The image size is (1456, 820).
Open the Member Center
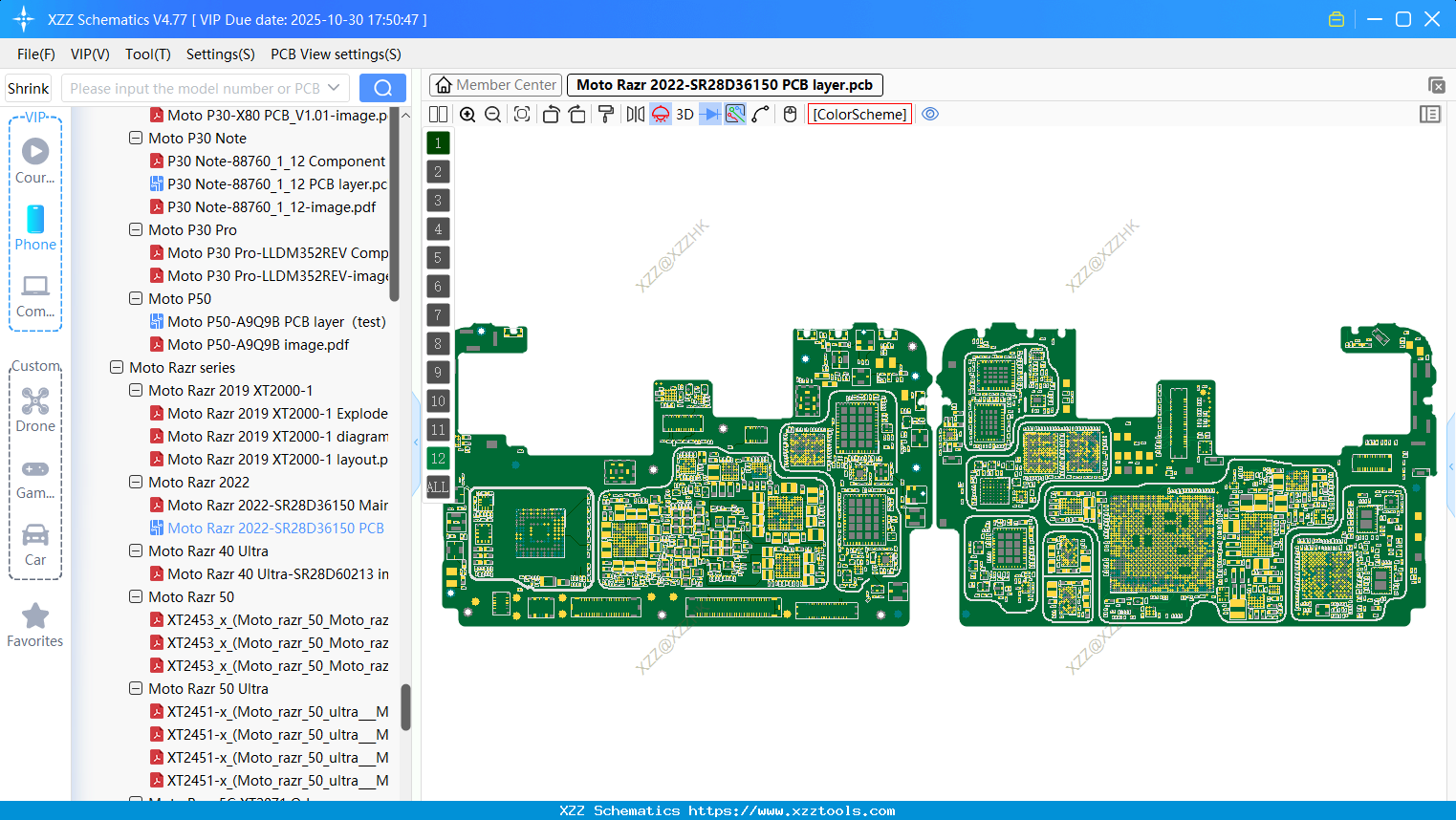point(494,84)
